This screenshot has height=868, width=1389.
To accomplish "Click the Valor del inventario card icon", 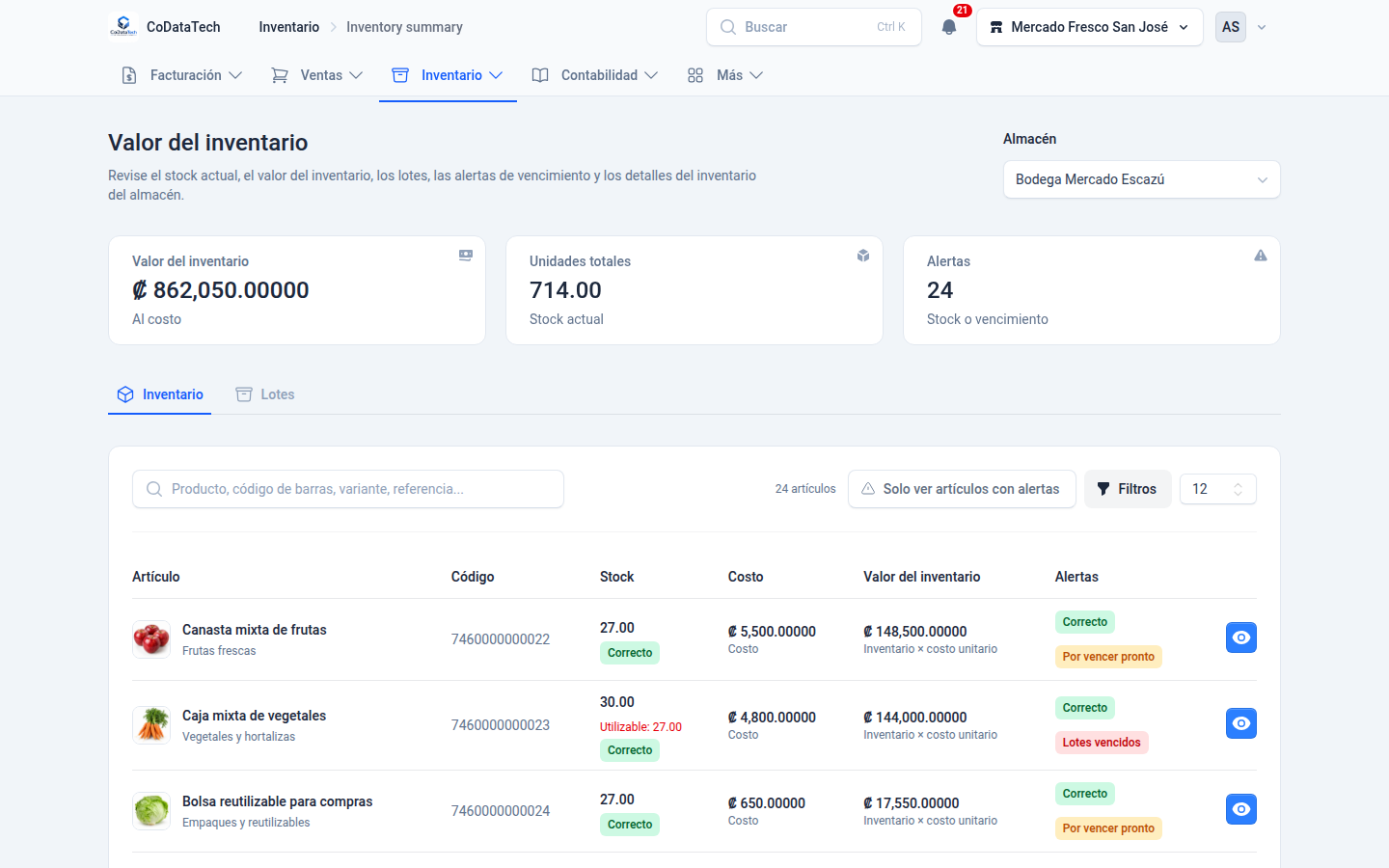I will tap(466, 256).
